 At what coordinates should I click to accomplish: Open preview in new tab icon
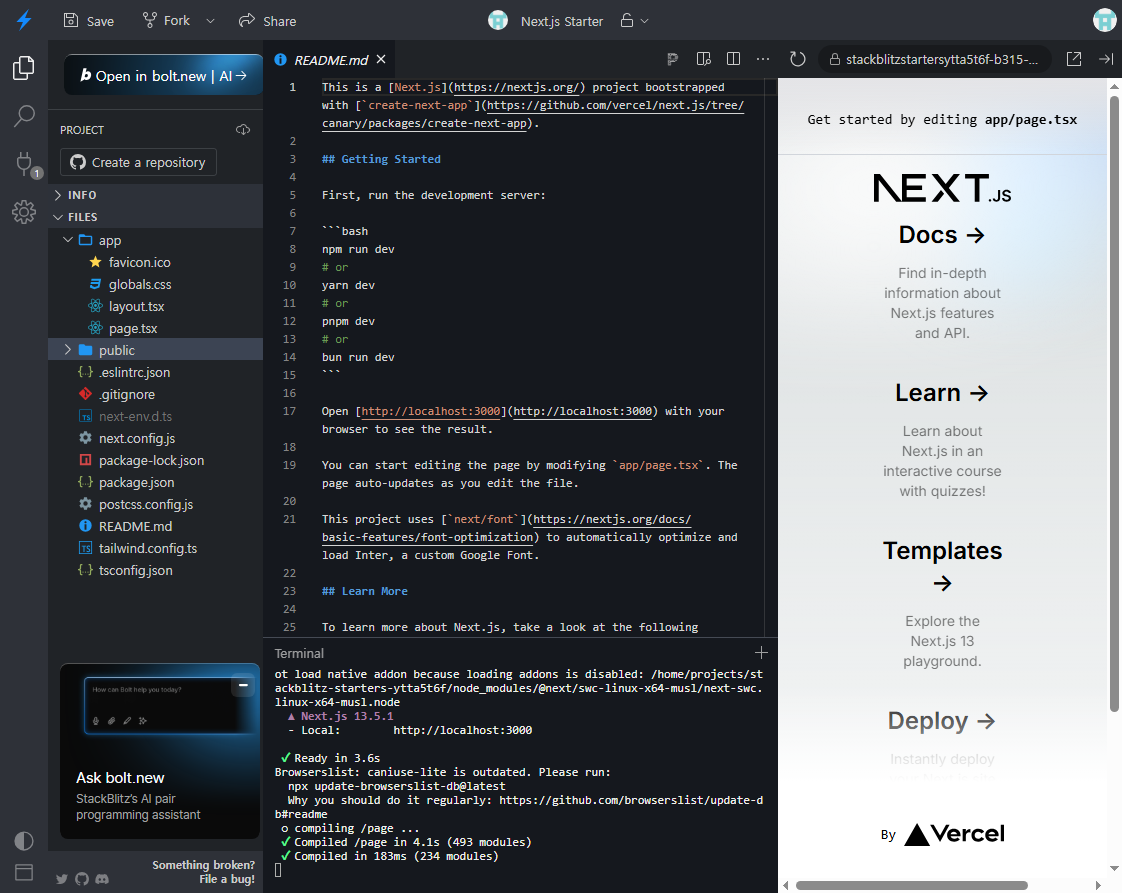point(1073,59)
